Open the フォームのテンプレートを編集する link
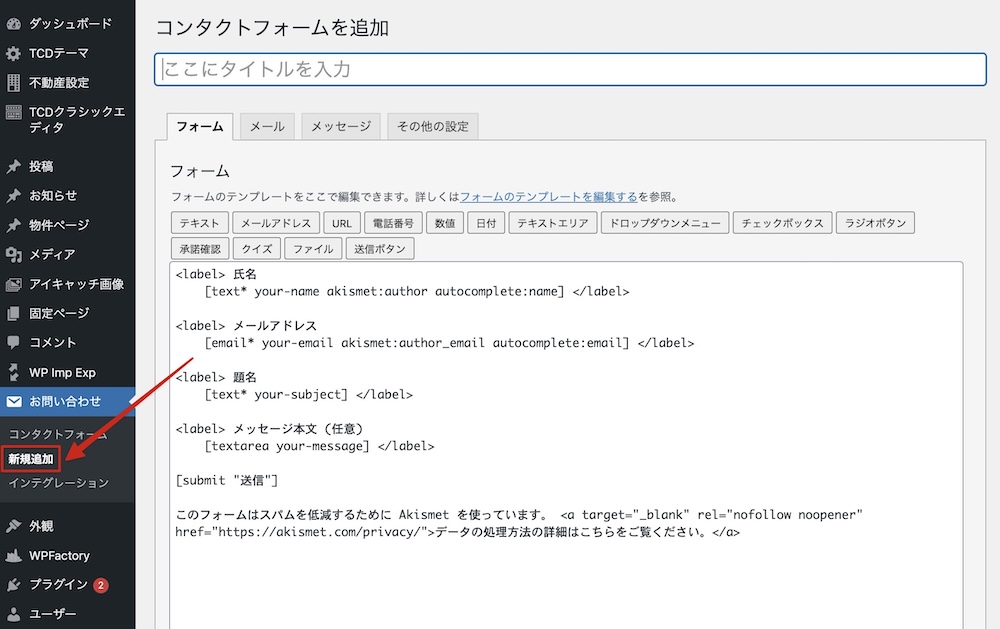 click(x=548, y=196)
